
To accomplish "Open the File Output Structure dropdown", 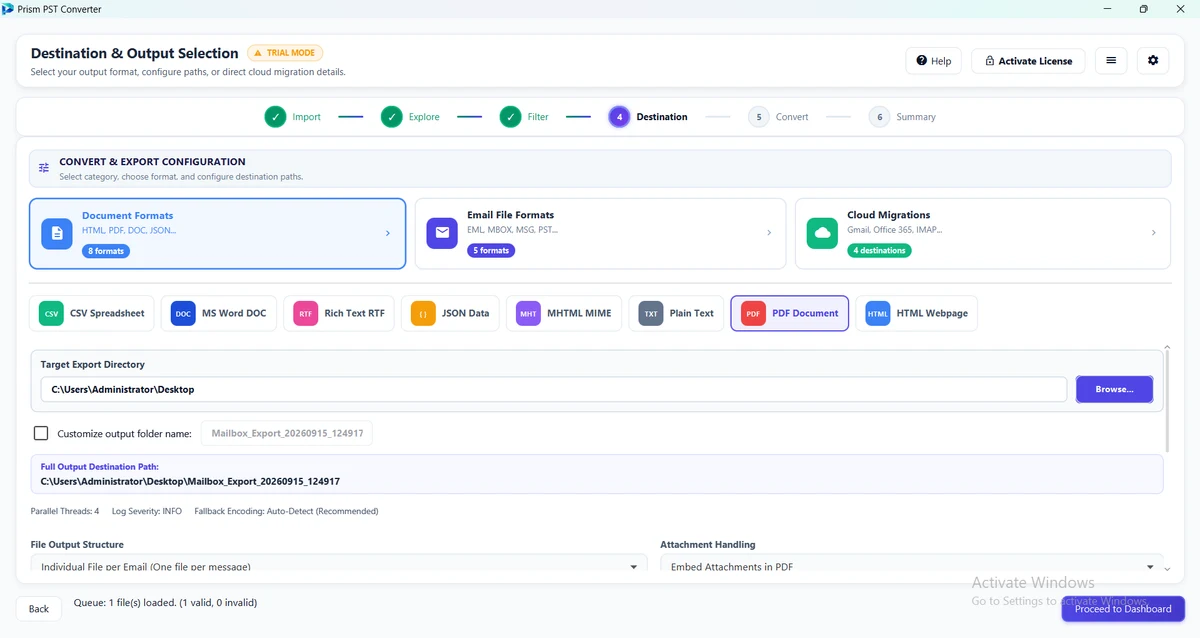I will pyautogui.click(x=339, y=566).
